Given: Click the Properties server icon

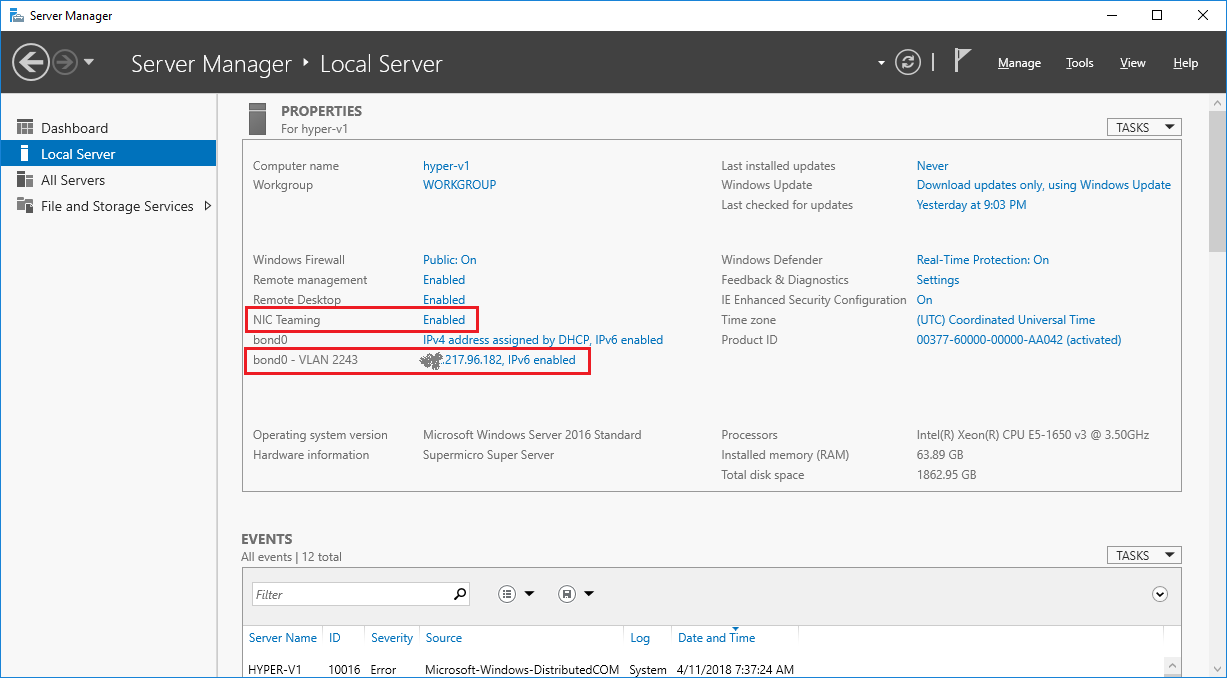Looking at the screenshot, I should [257, 119].
